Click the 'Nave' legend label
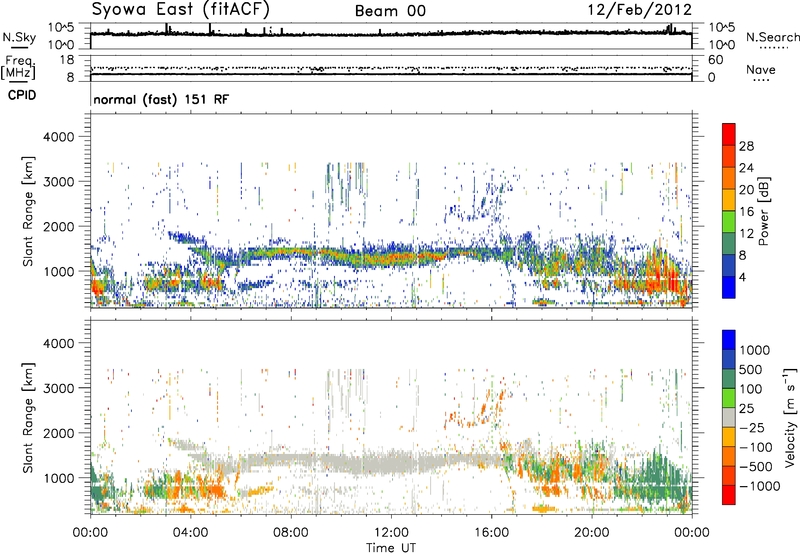Screen dimensions: 800x554 point(760,70)
